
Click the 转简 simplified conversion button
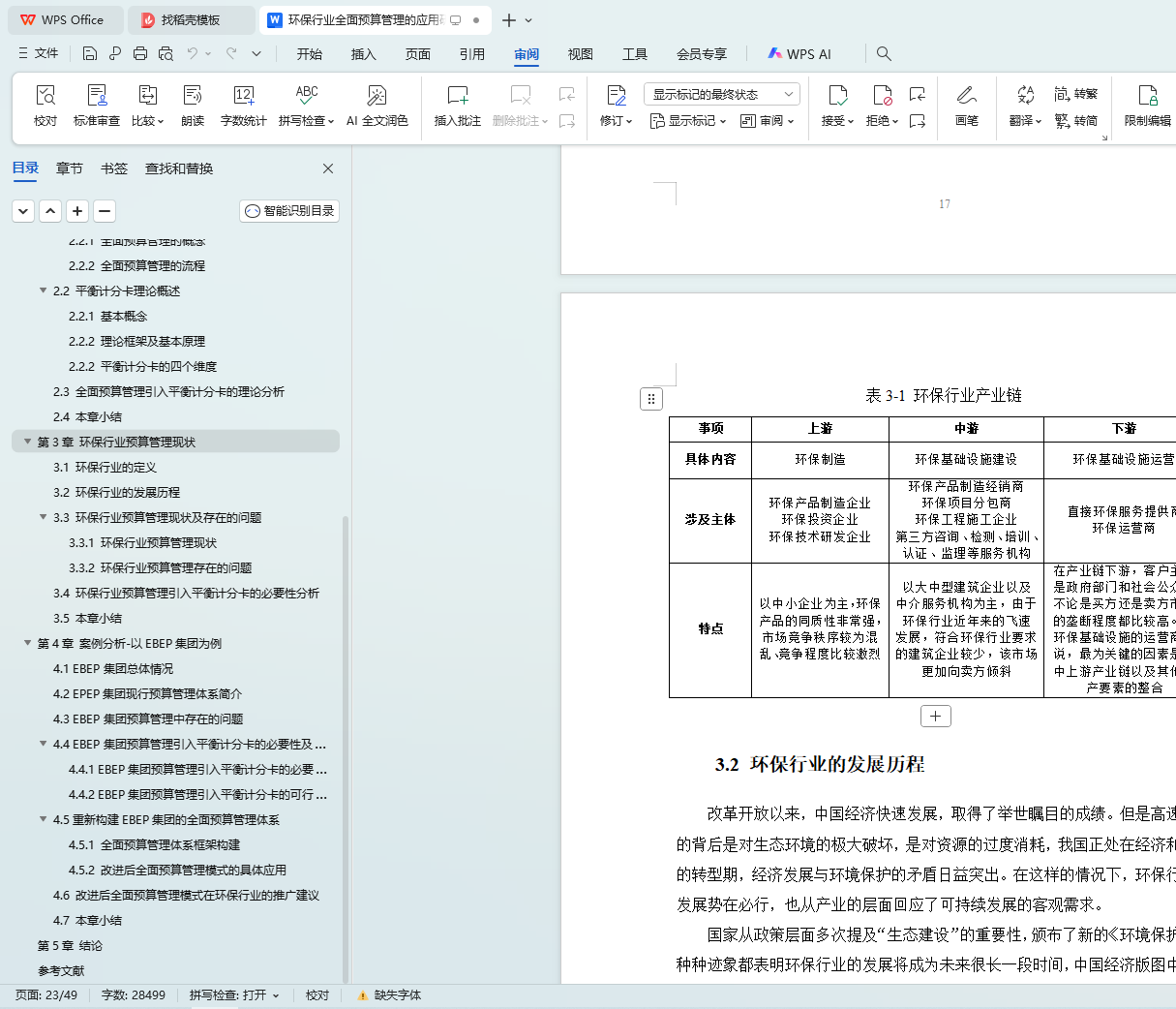pyautogui.click(x=1076, y=121)
